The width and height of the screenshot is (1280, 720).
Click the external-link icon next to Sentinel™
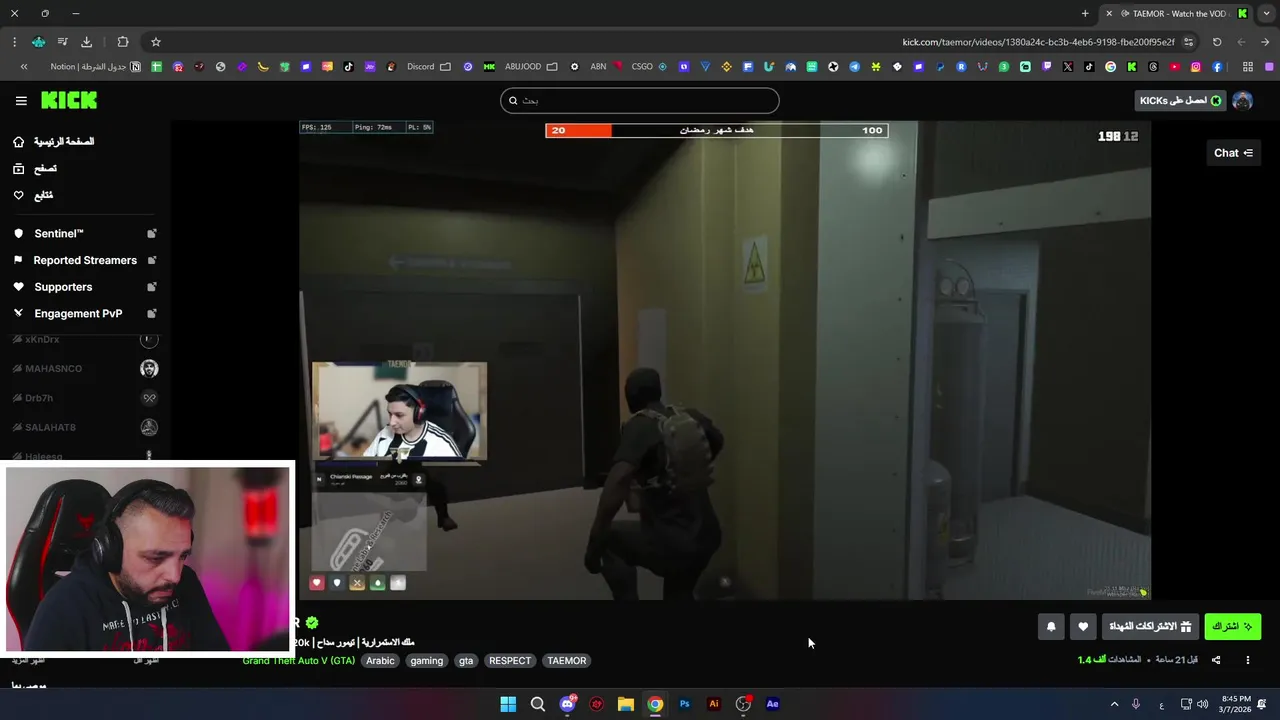[x=152, y=233]
